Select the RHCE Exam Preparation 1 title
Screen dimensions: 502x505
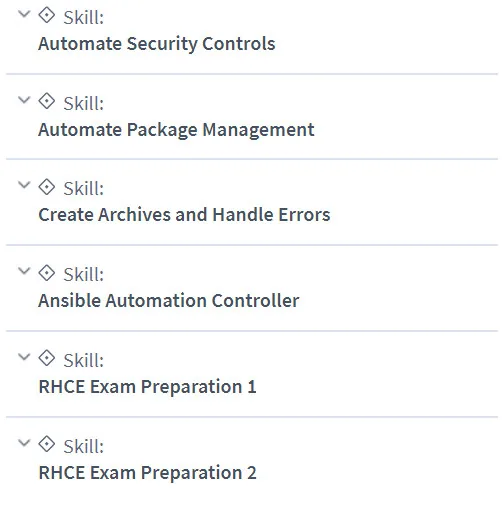147,387
